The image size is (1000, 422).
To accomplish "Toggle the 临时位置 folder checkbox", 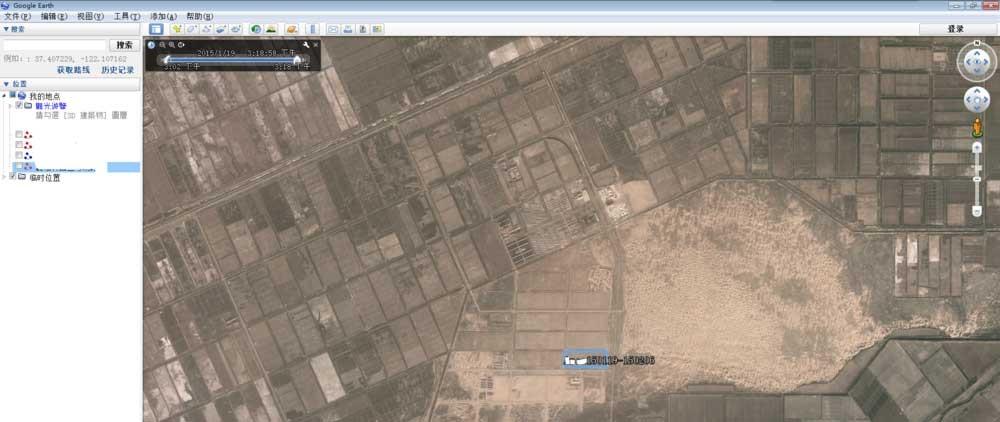I will [x=12, y=177].
